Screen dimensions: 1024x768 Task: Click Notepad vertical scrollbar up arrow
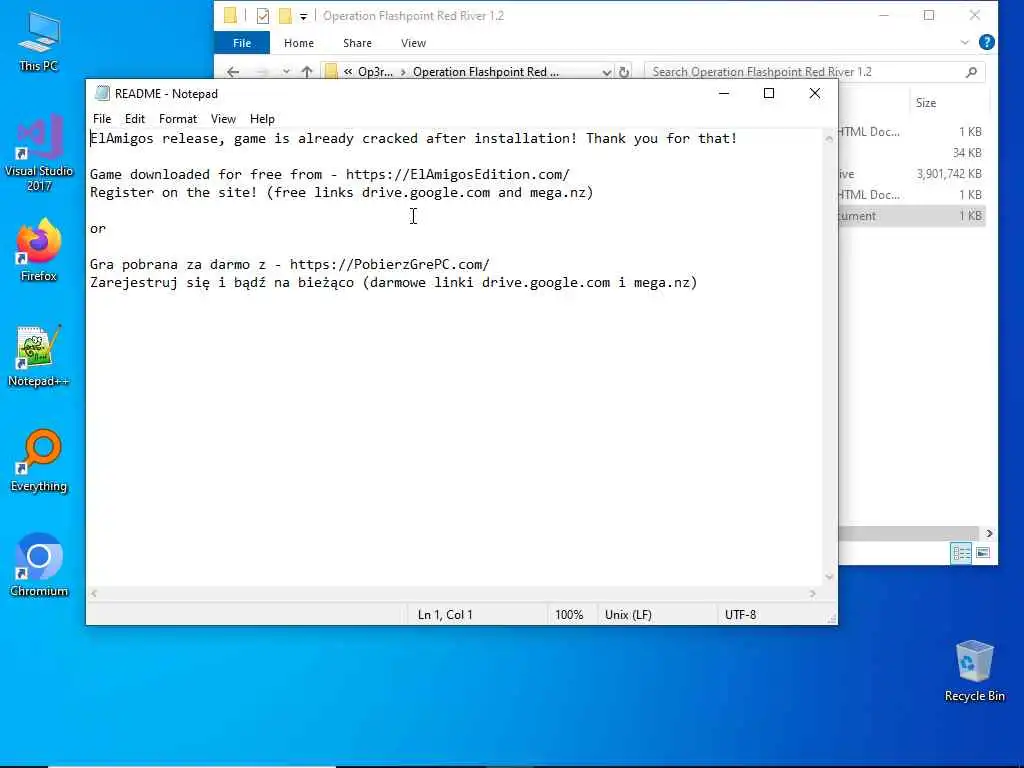click(829, 138)
